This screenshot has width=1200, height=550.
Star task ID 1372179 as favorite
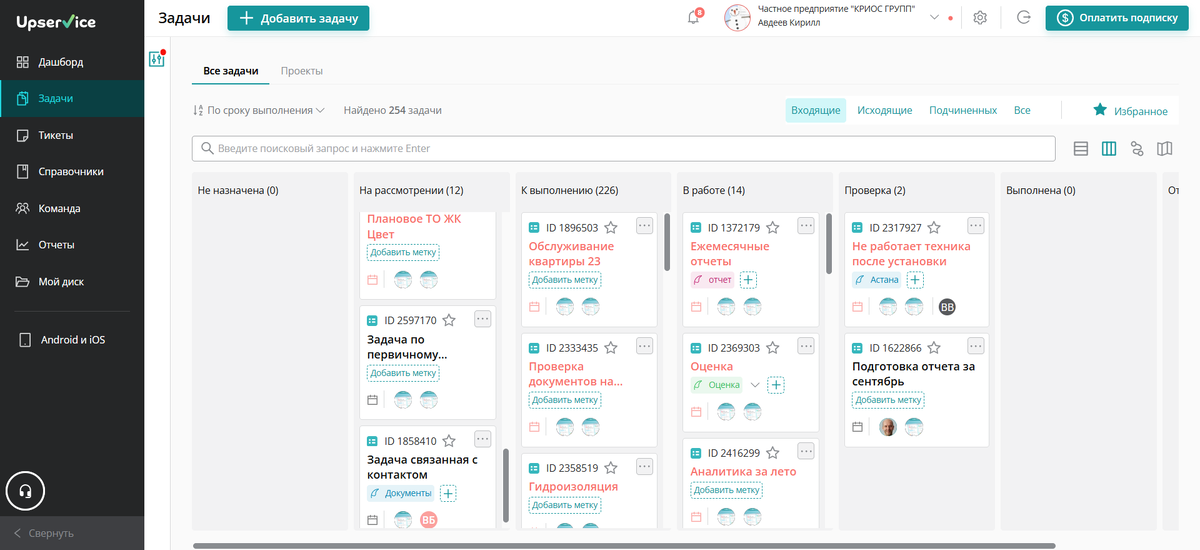[773, 228]
